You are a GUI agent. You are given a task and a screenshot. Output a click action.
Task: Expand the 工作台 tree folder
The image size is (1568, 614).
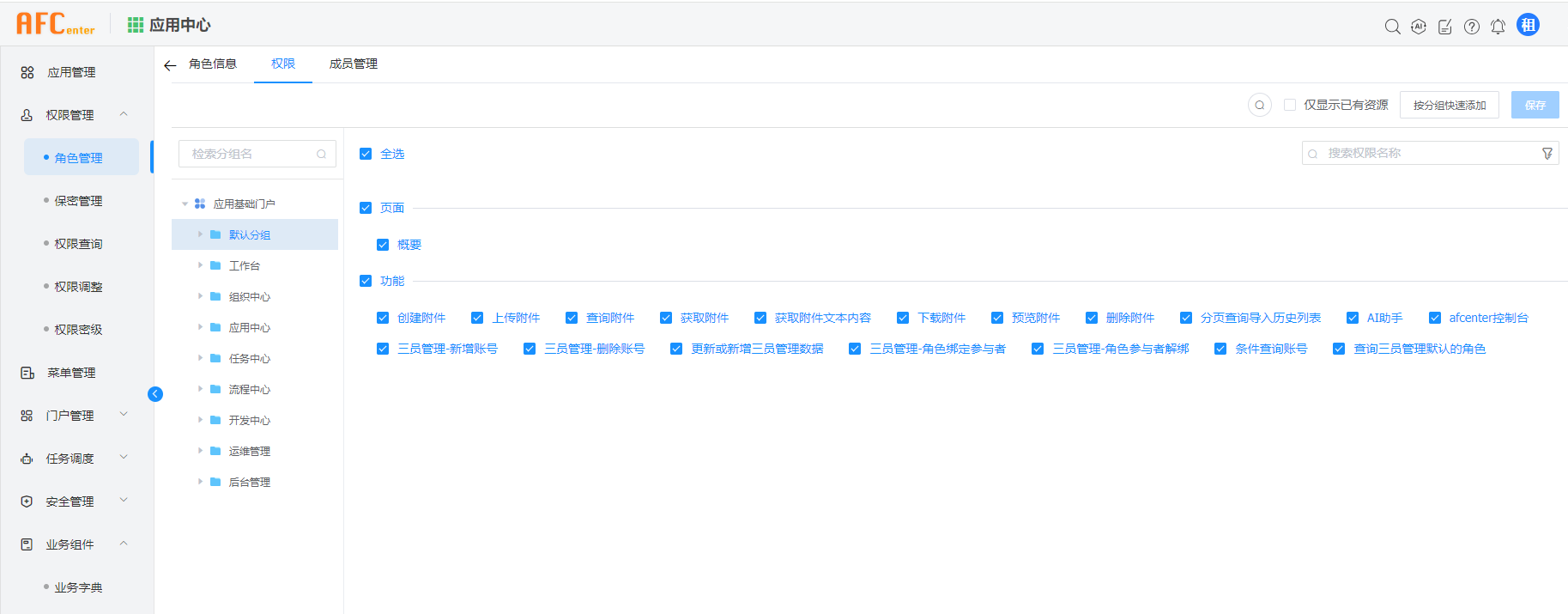pyautogui.click(x=201, y=265)
